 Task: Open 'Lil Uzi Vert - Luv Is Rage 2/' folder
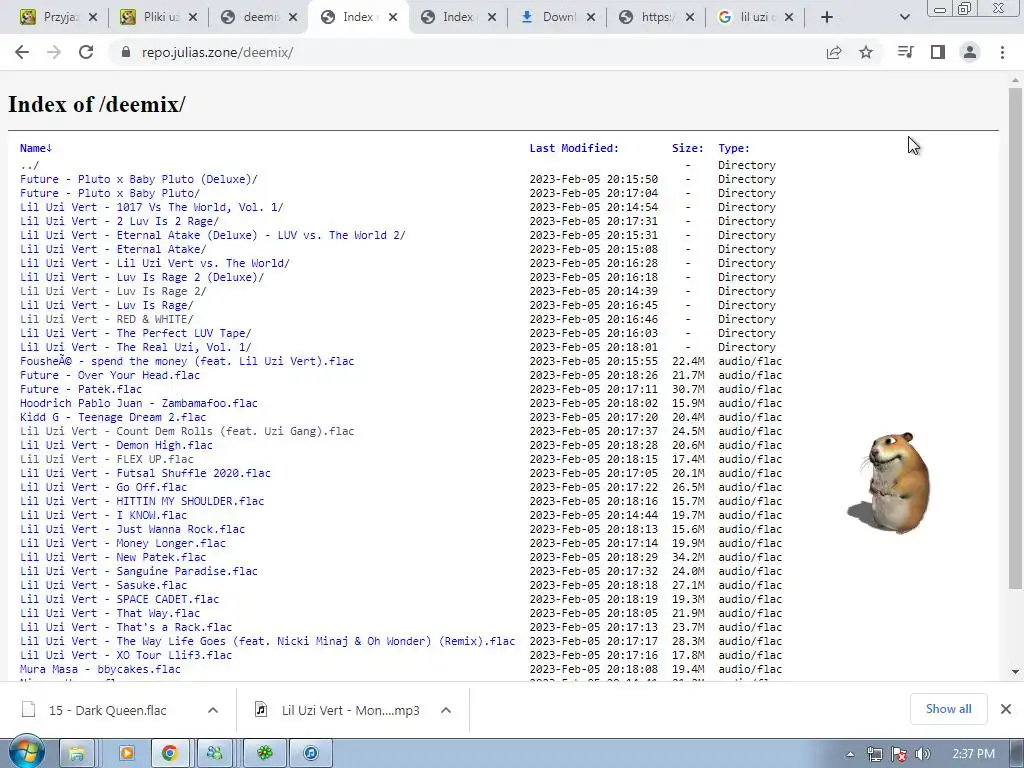pos(113,291)
